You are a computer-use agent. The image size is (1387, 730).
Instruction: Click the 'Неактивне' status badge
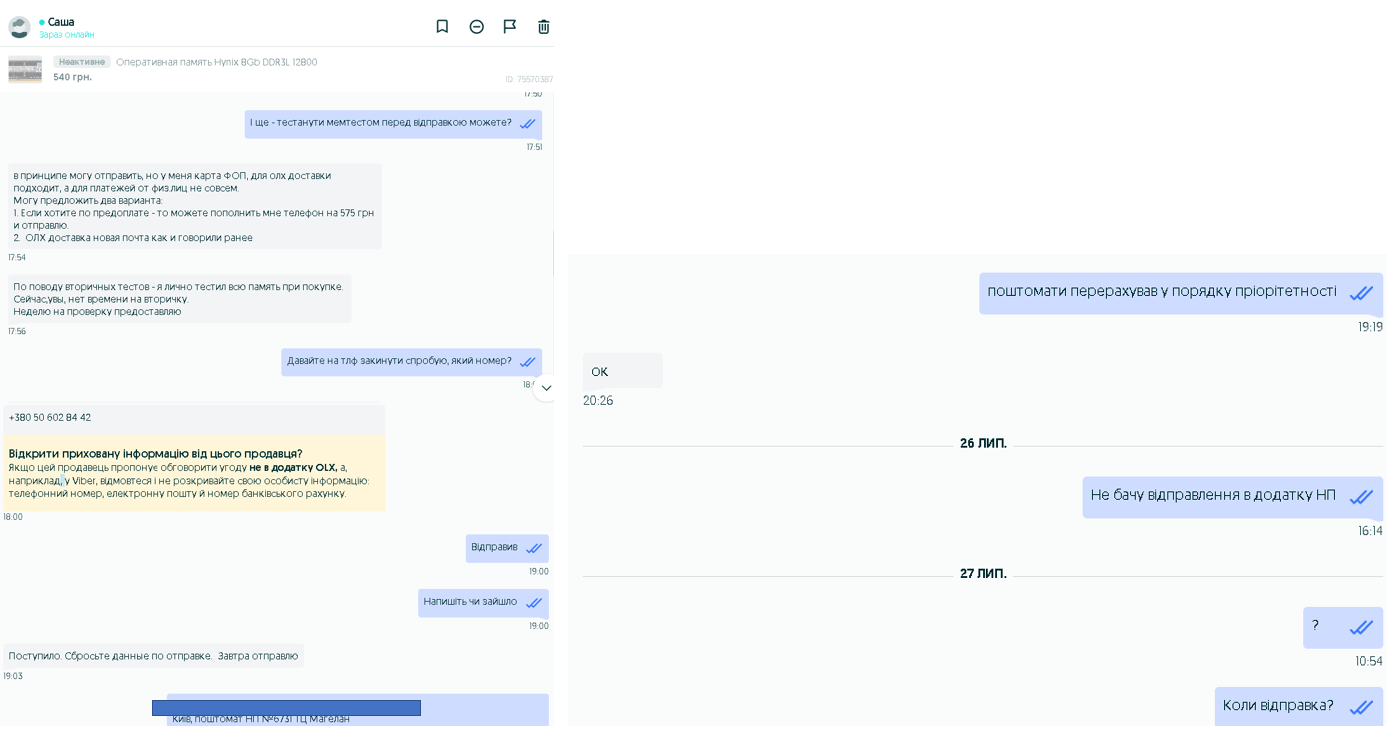click(x=82, y=62)
